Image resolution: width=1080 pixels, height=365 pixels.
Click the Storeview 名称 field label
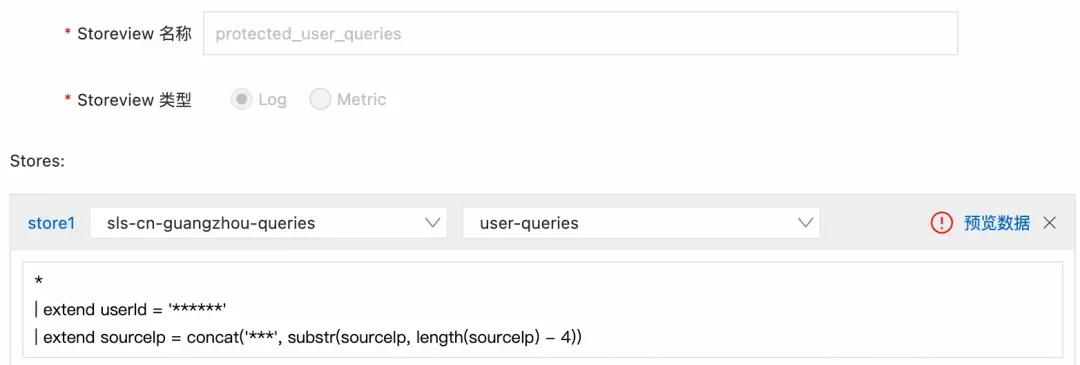134,34
